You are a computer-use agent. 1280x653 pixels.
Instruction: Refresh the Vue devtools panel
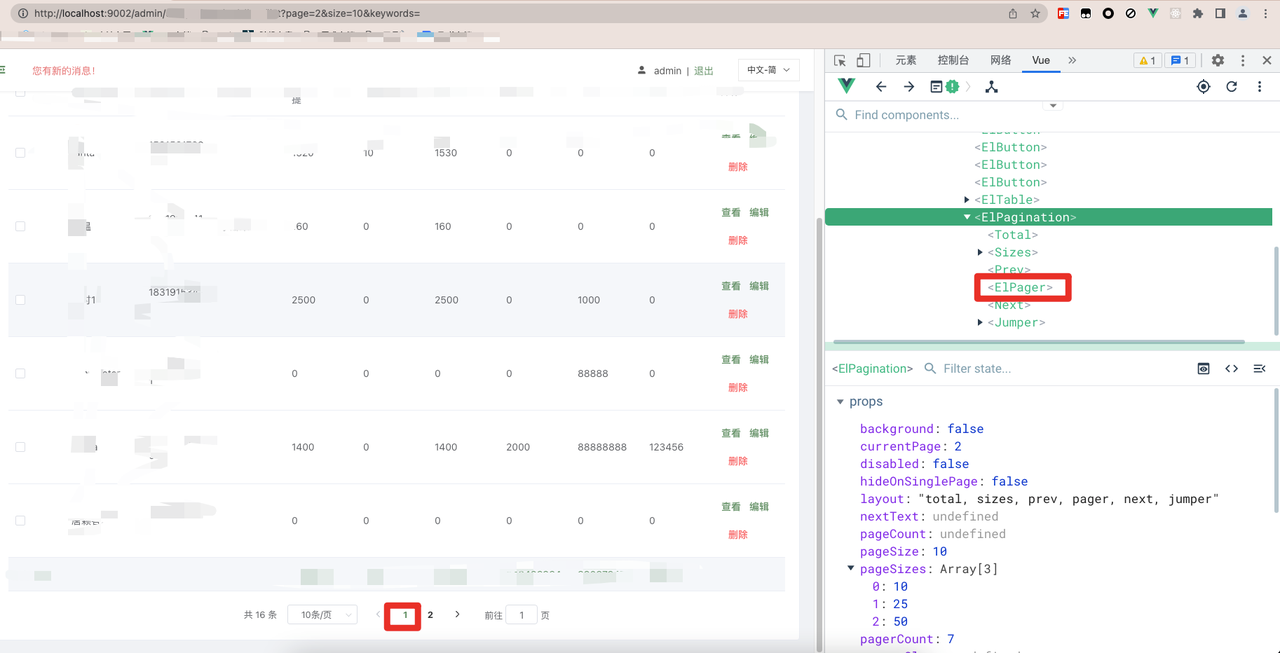pyautogui.click(x=1232, y=86)
